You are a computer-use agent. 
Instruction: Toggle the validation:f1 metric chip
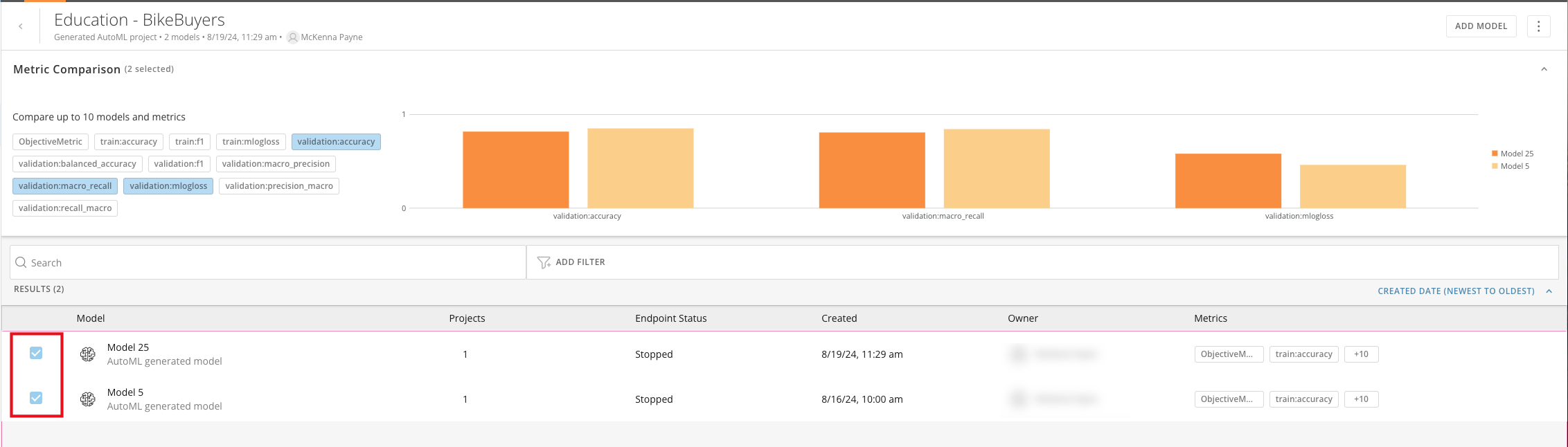pos(179,164)
